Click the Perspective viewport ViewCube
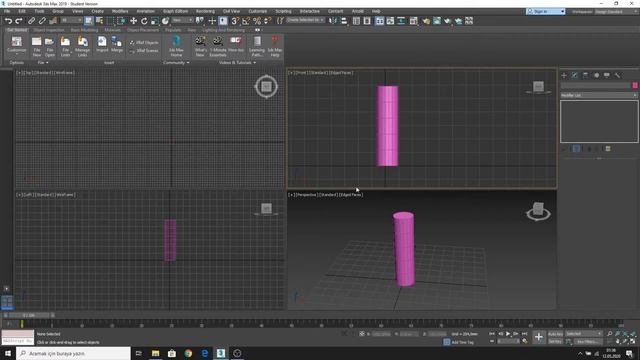Image resolution: width=640 pixels, height=360 pixels. 538,211
